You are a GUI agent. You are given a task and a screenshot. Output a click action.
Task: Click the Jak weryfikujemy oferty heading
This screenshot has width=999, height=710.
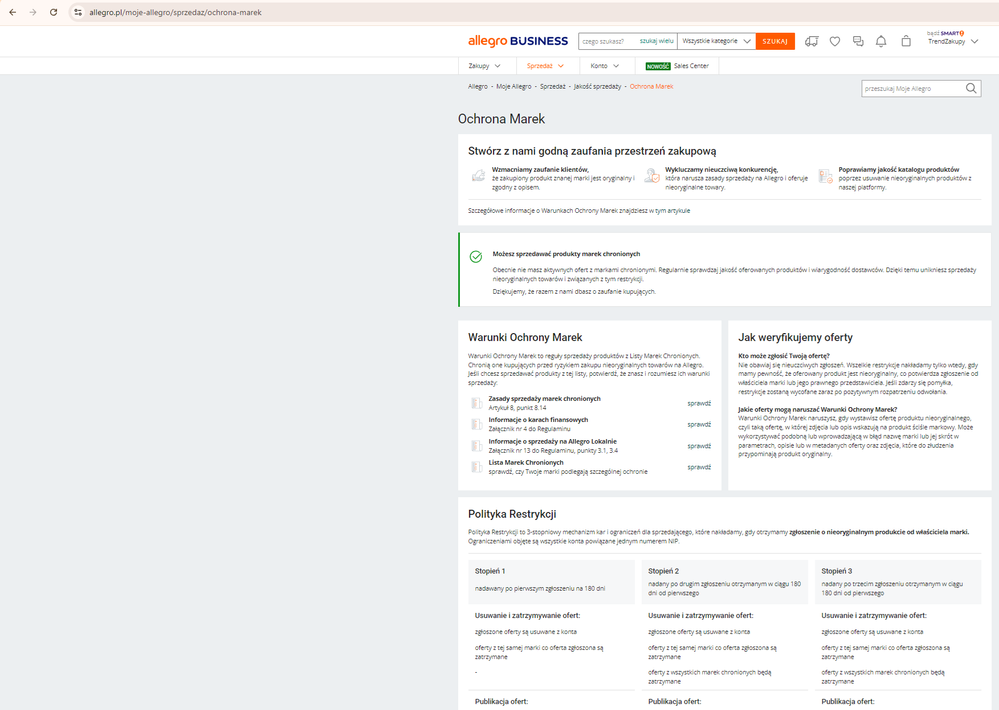pos(795,338)
